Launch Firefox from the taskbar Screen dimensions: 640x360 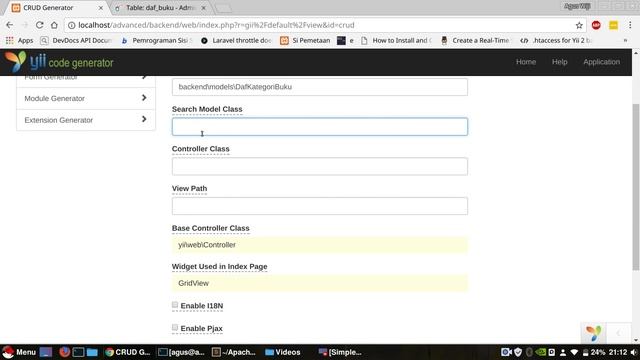[64, 352]
